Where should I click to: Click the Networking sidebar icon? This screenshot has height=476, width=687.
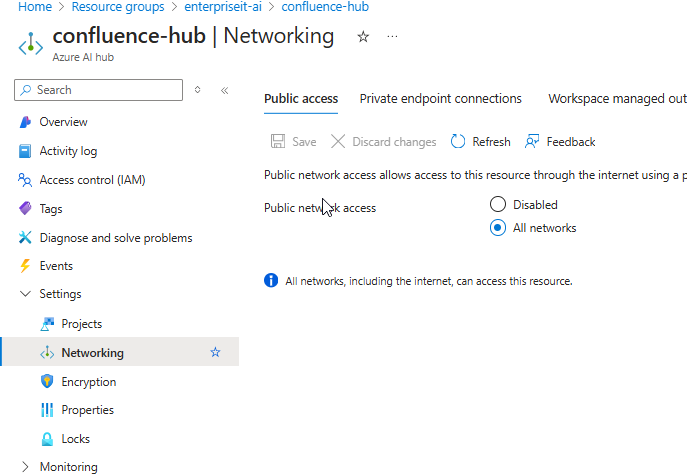click(x=47, y=352)
